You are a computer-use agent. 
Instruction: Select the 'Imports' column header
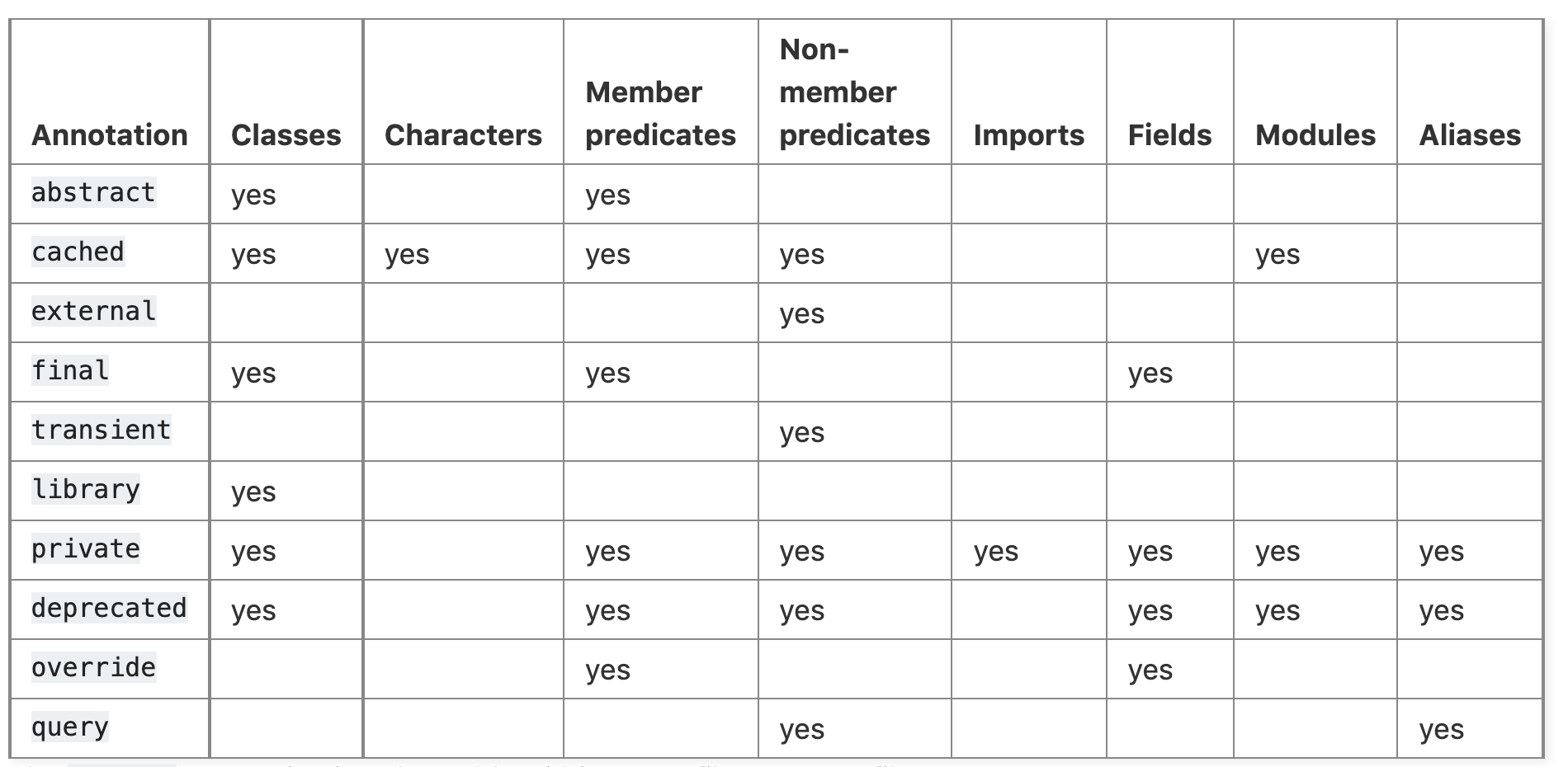coord(1028,134)
